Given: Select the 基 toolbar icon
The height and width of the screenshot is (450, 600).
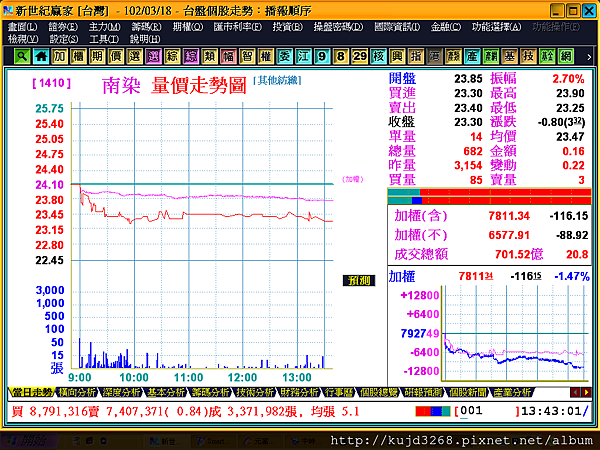Looking at the screenshot, I should [x=510, y=57].
